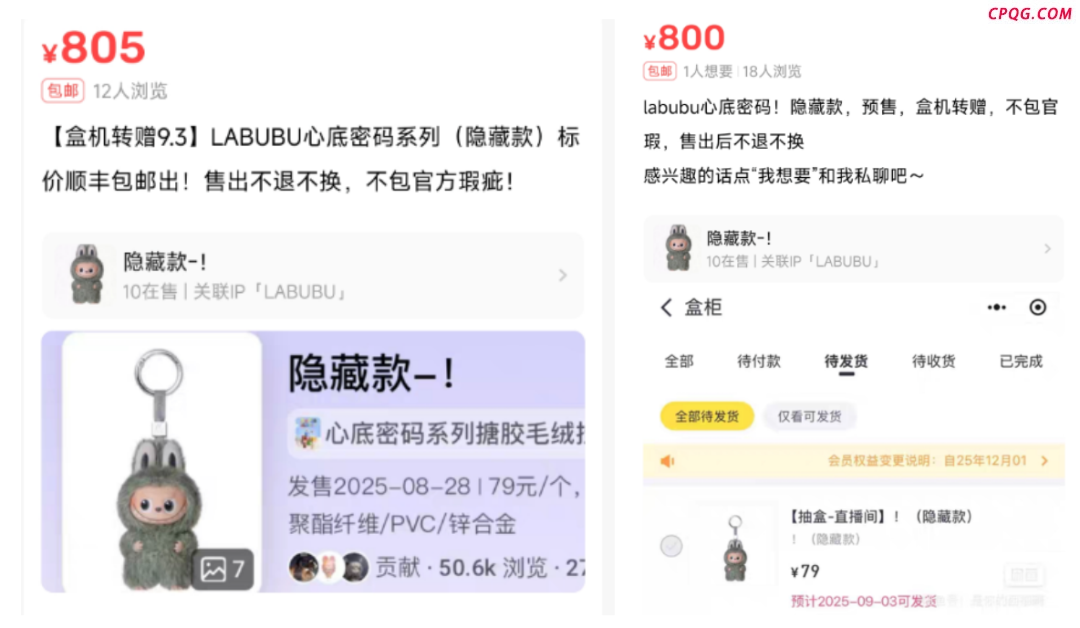Tap the back arrow beside 盒柜
The image size is (1080, 628).
665,308
